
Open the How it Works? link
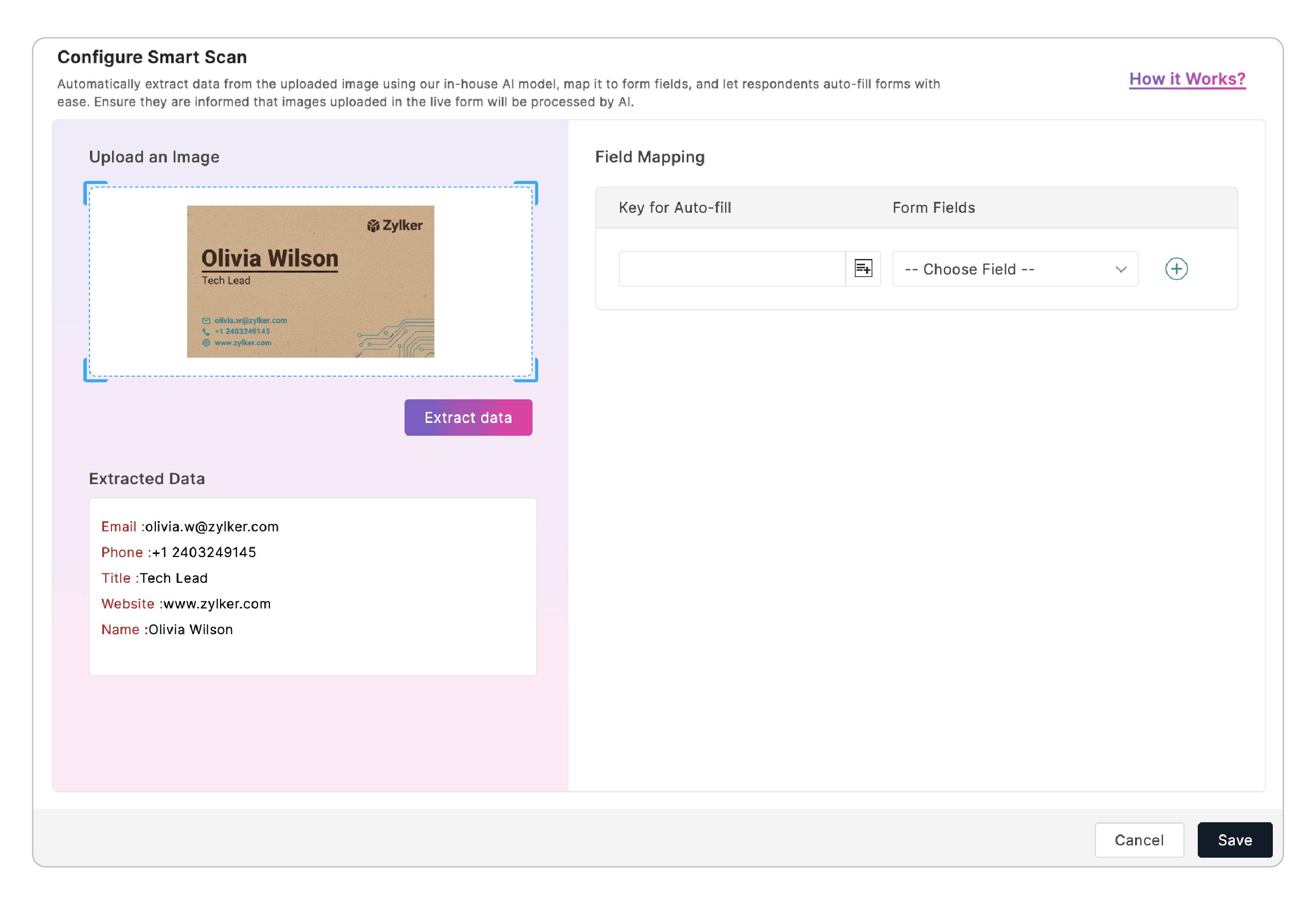tap(1186, 79)
